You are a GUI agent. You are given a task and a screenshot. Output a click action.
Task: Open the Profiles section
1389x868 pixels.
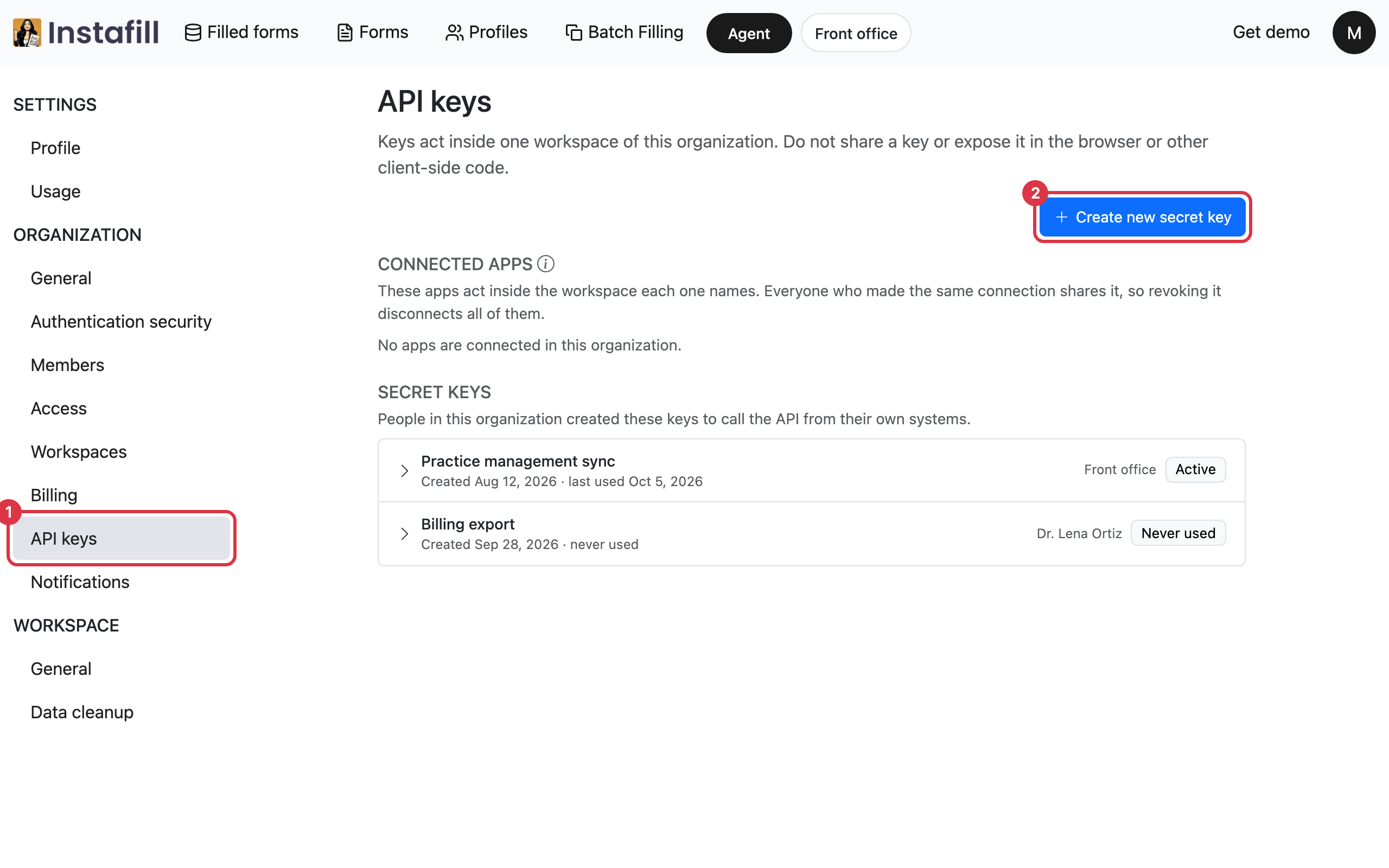click(486, 32)
